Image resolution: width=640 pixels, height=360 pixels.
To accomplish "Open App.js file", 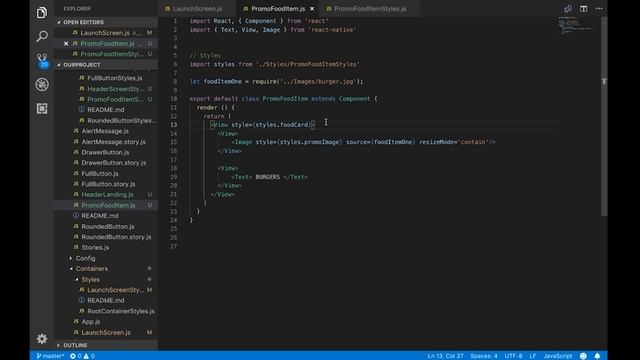I will pyautogui.click(x=106, y=322).
